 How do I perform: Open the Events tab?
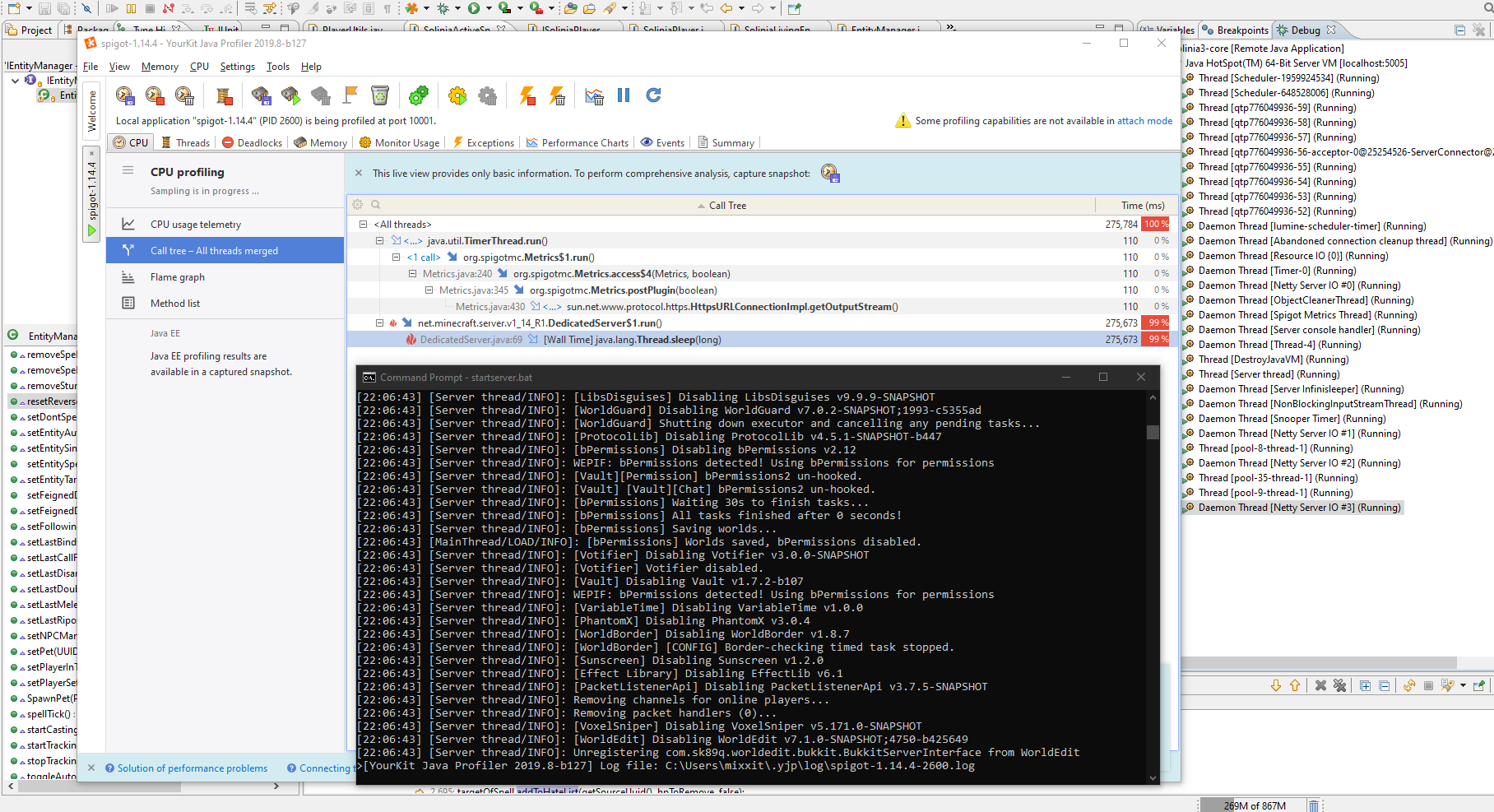(663, 142)
